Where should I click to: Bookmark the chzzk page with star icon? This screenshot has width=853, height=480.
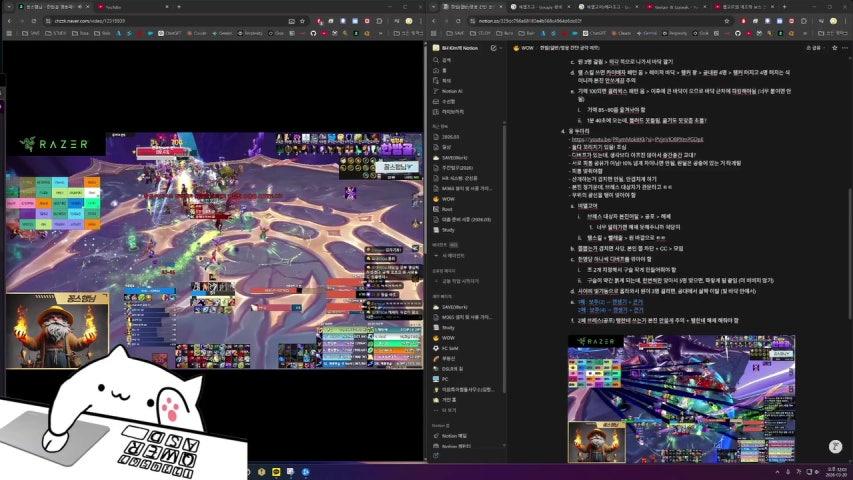[x=302, y=21]
